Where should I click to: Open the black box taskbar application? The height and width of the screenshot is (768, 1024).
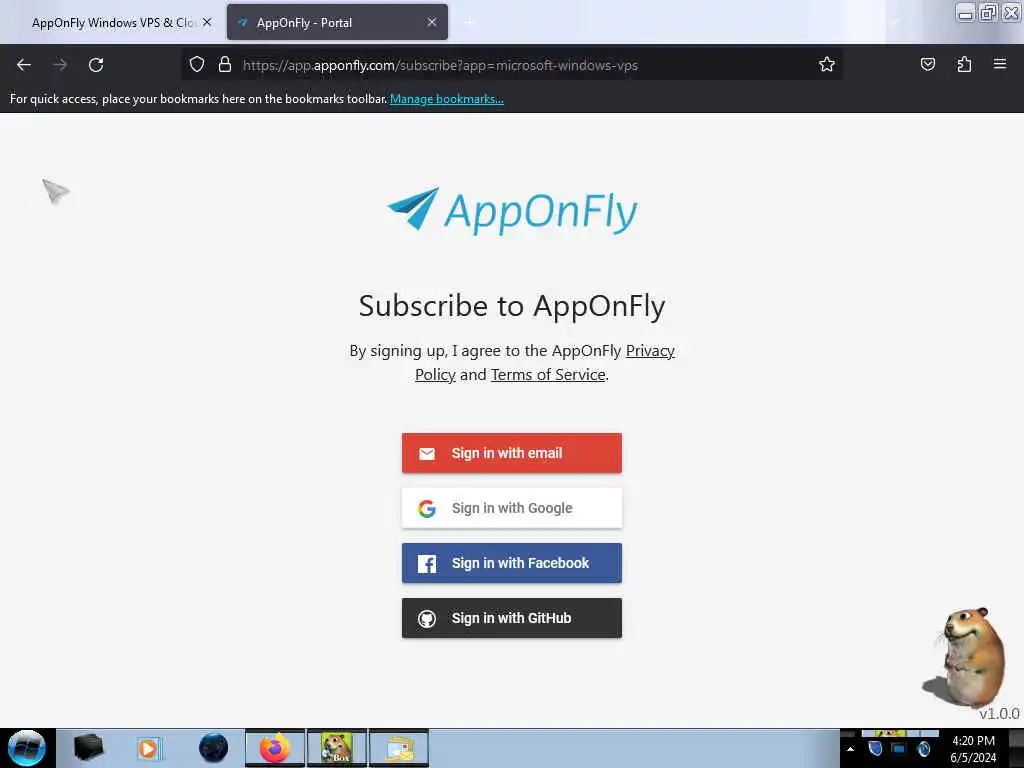(88, 748)
